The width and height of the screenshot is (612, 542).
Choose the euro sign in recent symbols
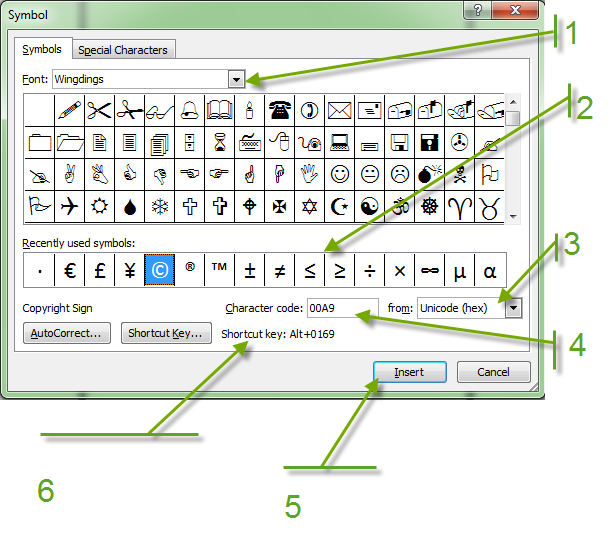pyautogui.click(x=70, y=270)
